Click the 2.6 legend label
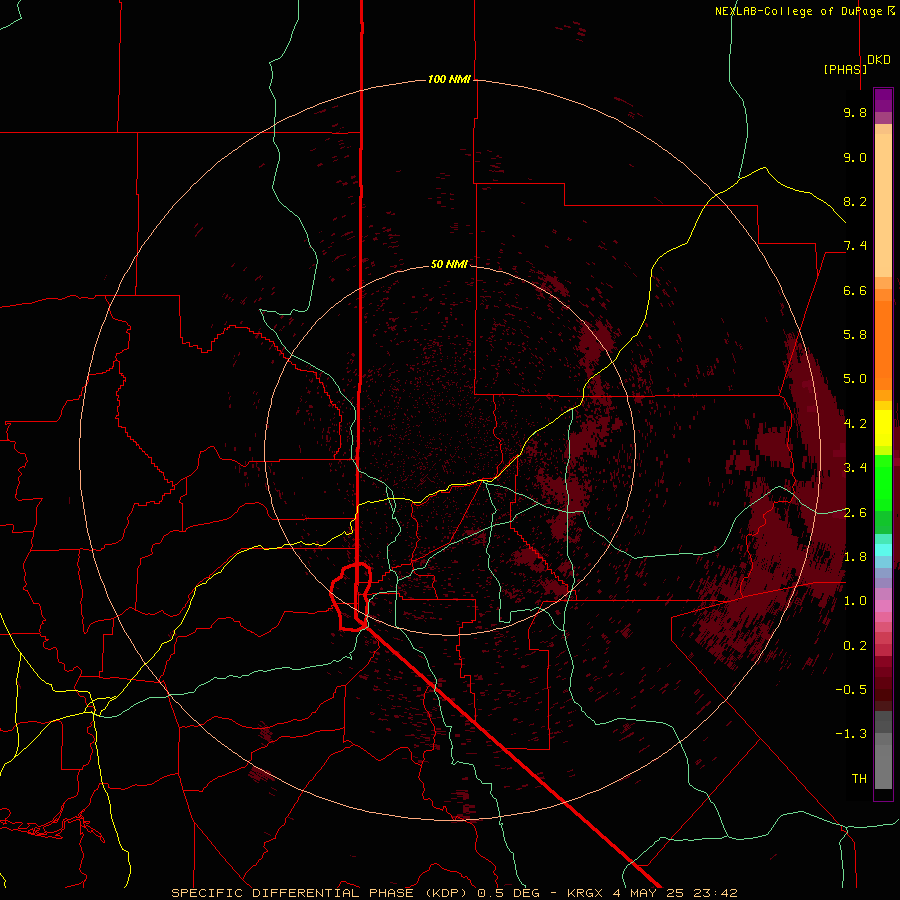900x900 pixels. click(855, 513)
